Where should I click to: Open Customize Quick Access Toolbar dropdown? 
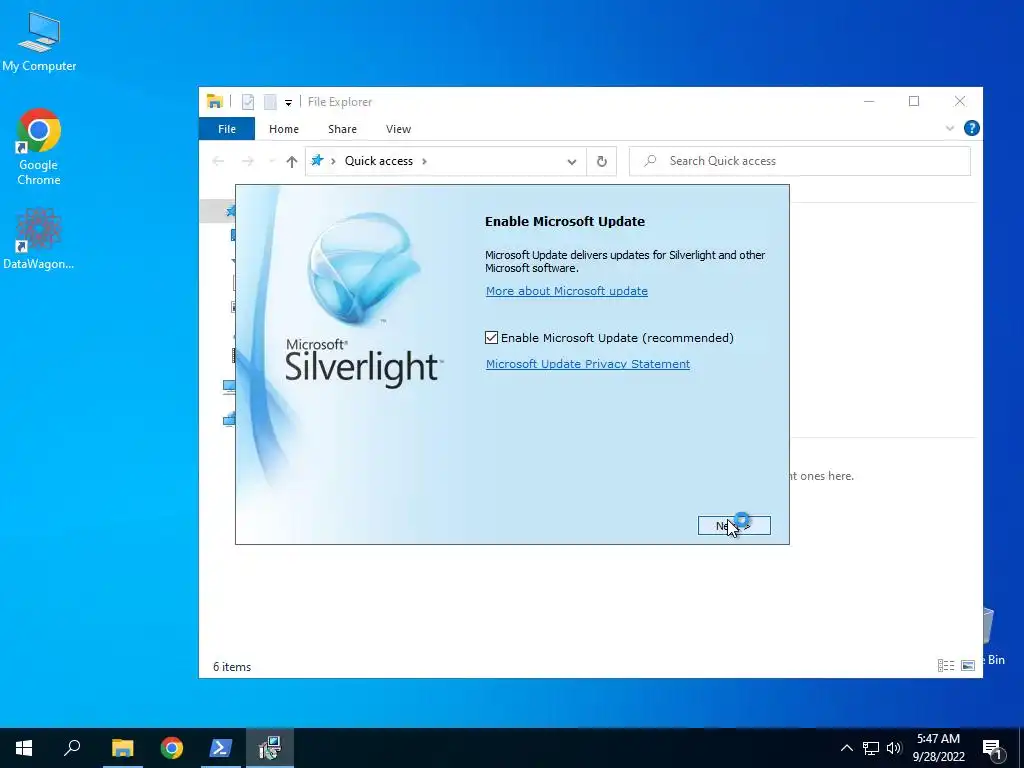coord(288,103)
